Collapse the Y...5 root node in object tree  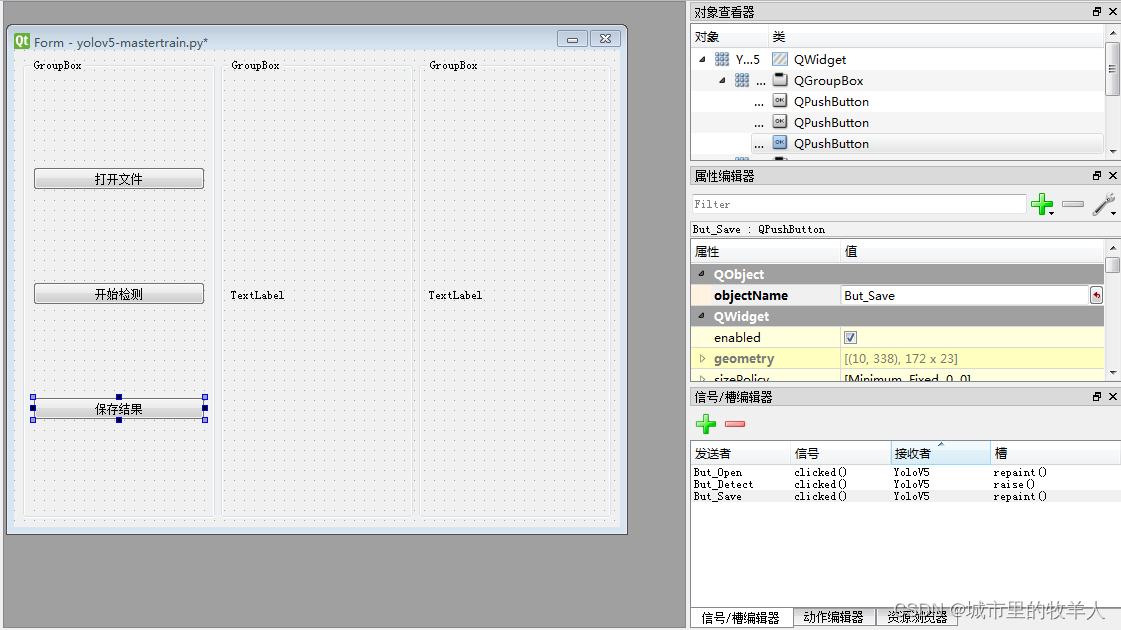[702, 59]
